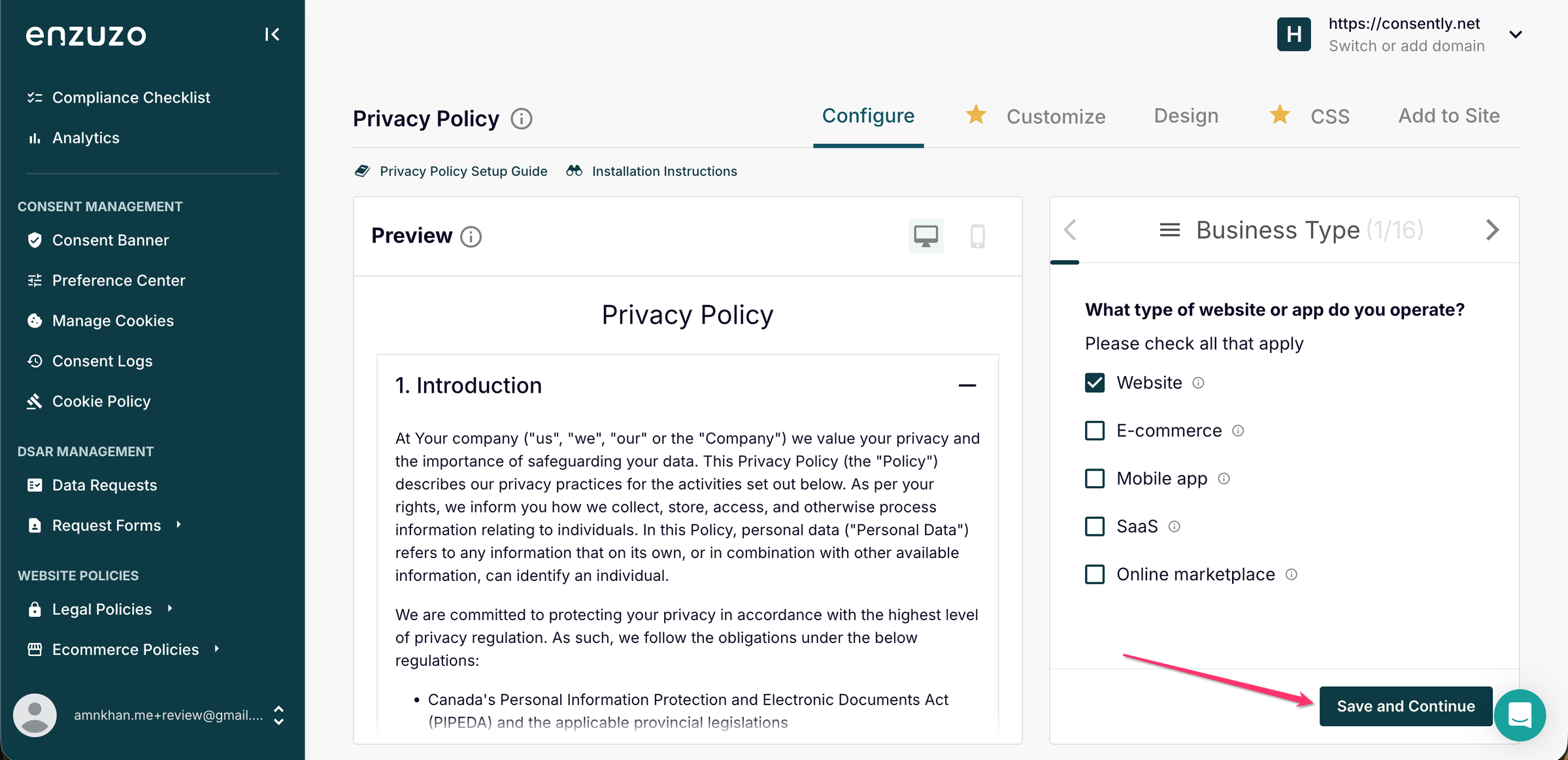Collapse the sidebar with the arrow icon
The height and width of the screenshot is (760, 1568).
[272, 34]
